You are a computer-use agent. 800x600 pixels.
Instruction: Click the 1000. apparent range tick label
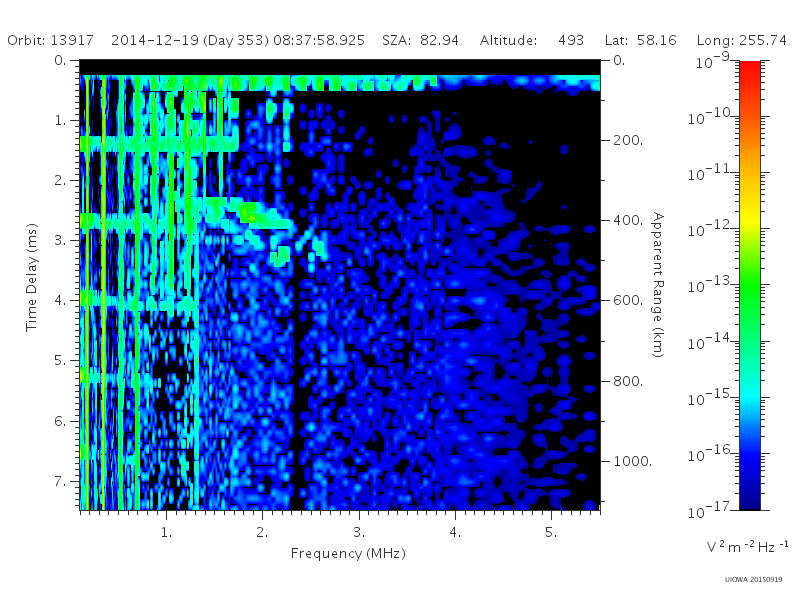coord(633,461)
